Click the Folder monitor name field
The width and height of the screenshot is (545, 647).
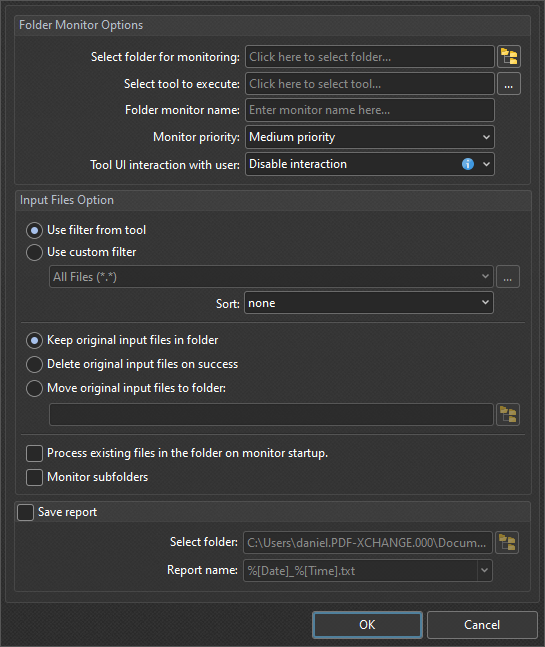pos(370,110)
